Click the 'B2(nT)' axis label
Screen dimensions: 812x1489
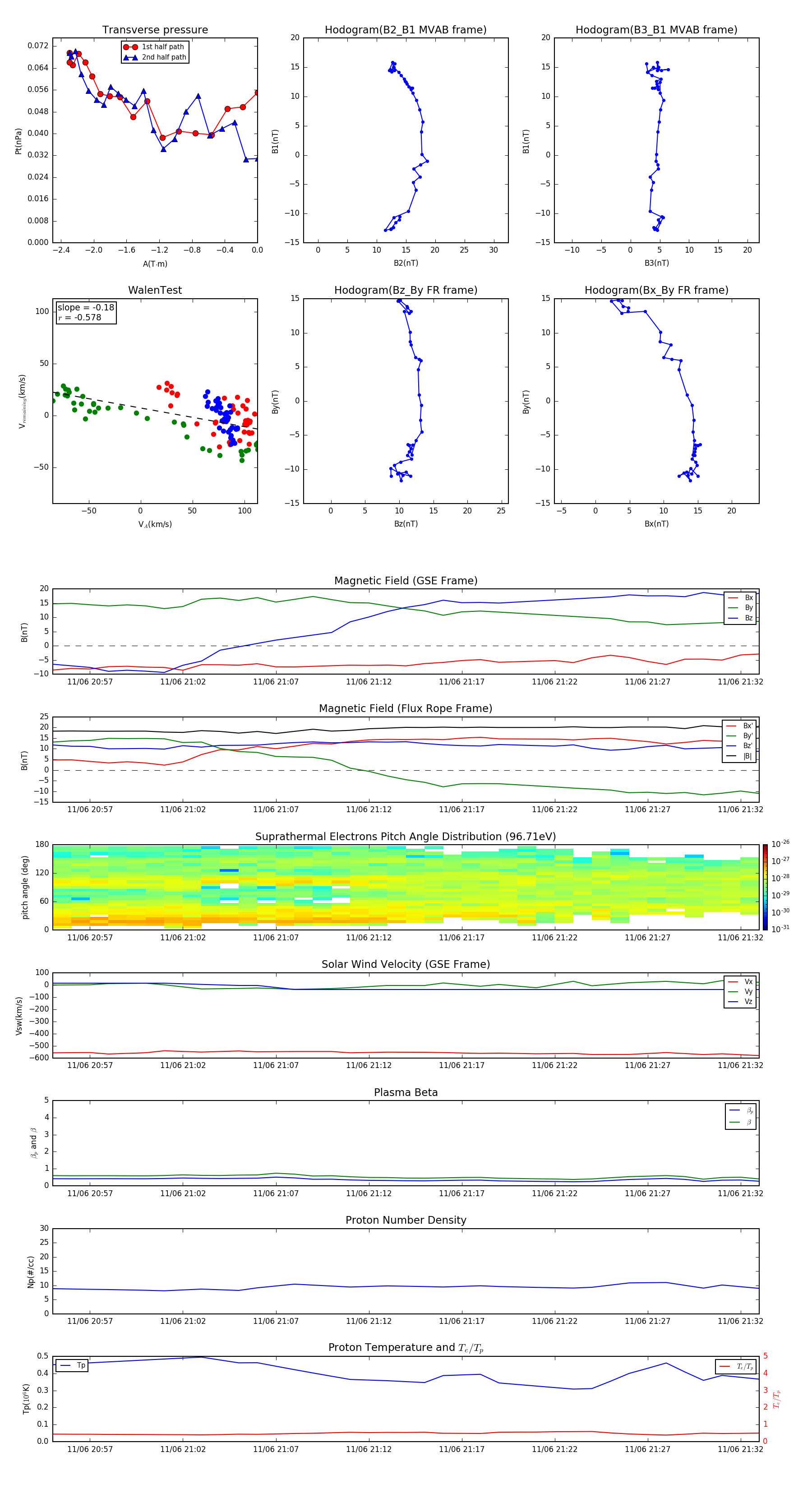[x=406, y=263]
